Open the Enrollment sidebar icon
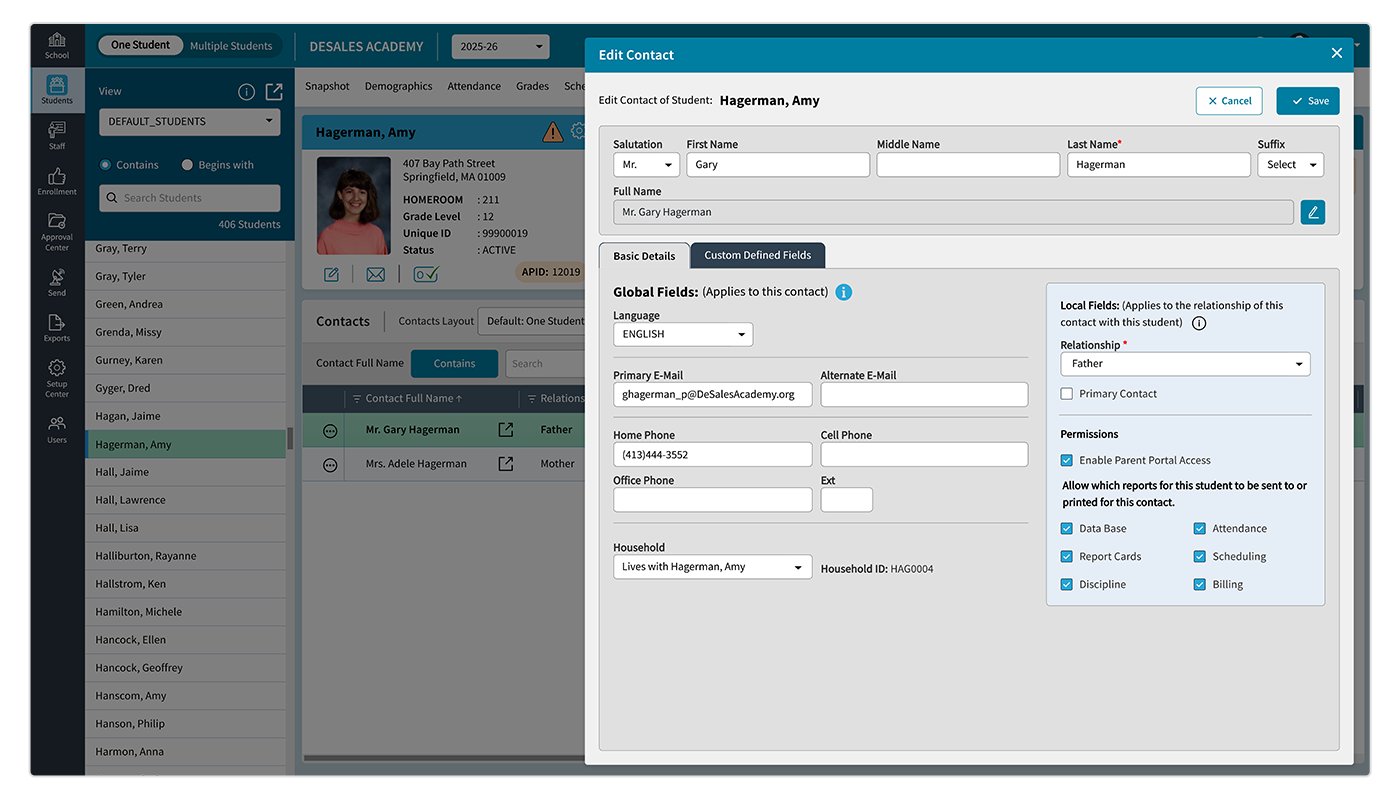 (57, 181)
